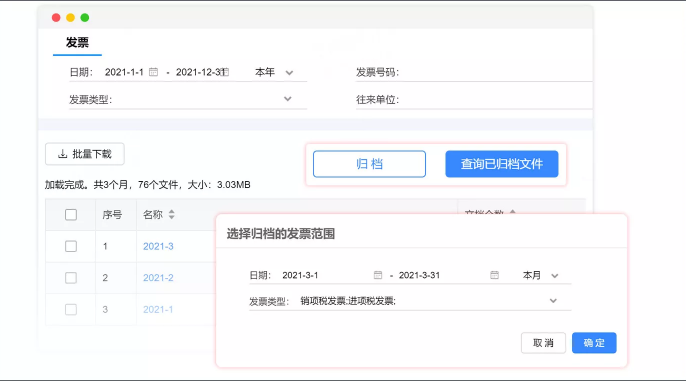Click status text 加载完成 共3个月
This screenshot has height=381, width=686.
pos(147,185)
